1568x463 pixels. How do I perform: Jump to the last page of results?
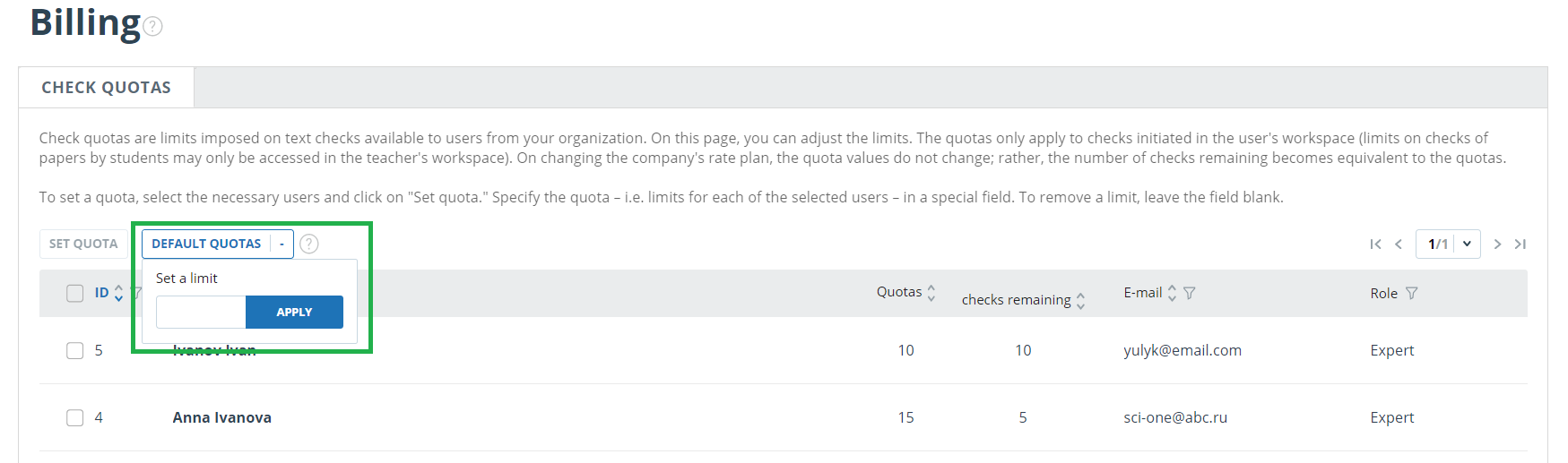(1520, 244)
